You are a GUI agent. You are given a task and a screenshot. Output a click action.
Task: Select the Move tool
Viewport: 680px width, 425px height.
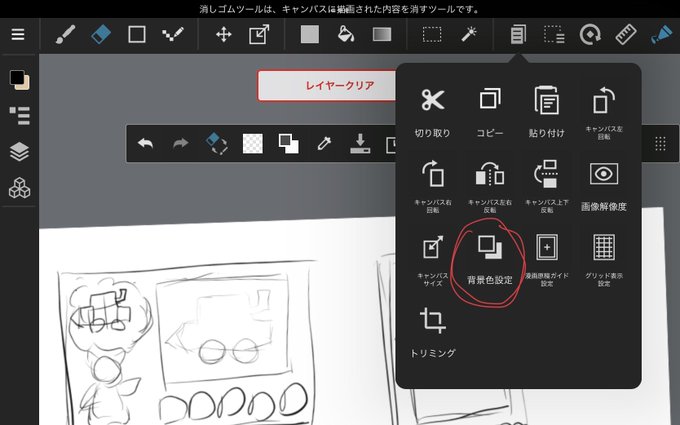[x=223, y=34]
